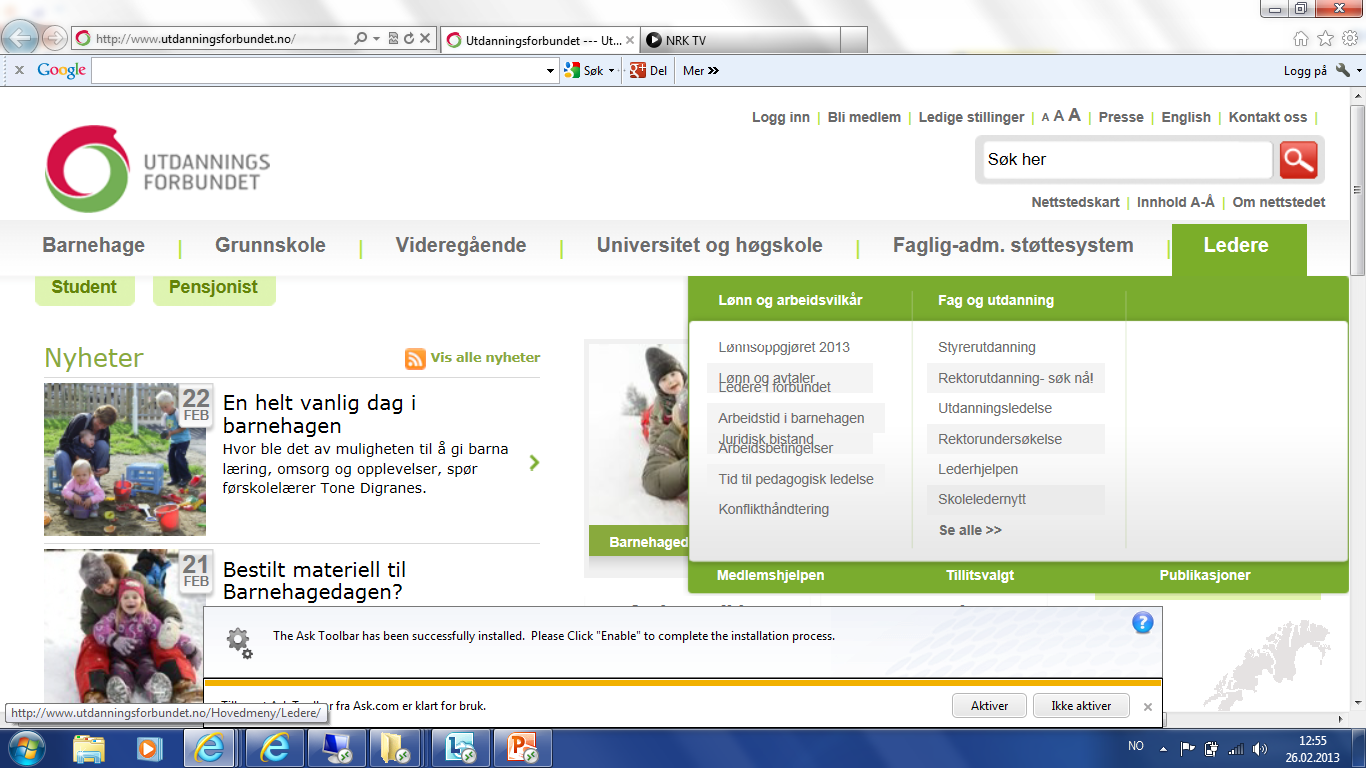Open address bar dropdown arrow
The height and width of the screenshot is (768, 1366).
[x=376, y=39]
